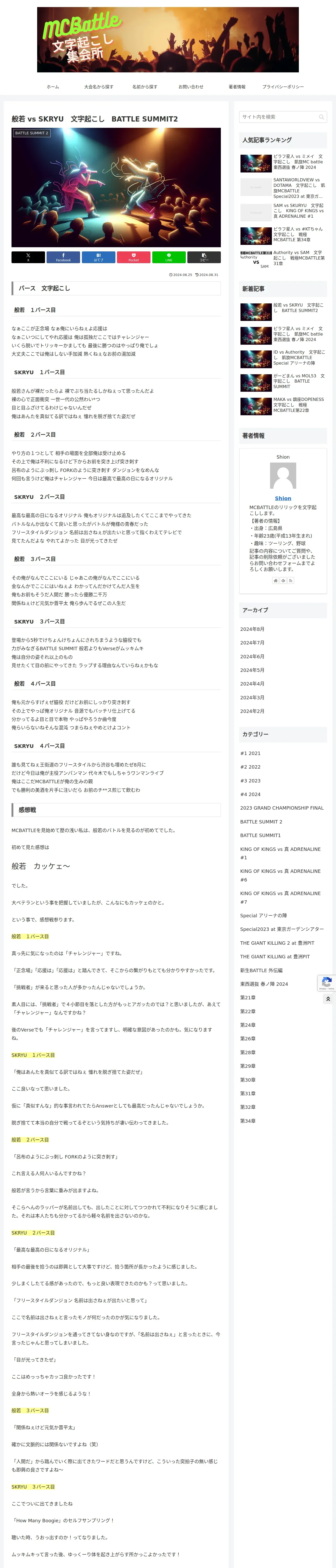
Task: Click the 般若 カッケェ〜 heading text
Action: point(41,866)
